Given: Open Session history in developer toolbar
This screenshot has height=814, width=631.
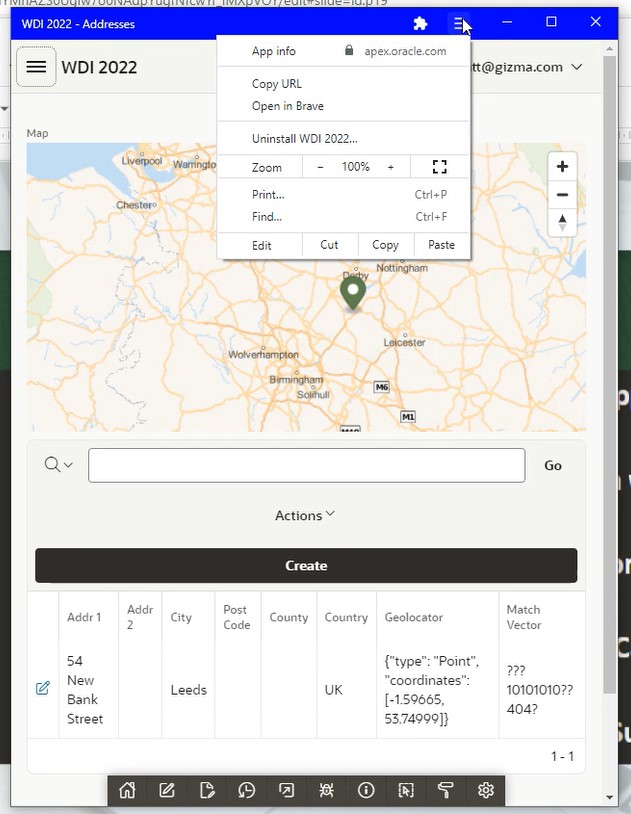Looking at the screenshot, I should pyautogui.click(x=246, y=790).
